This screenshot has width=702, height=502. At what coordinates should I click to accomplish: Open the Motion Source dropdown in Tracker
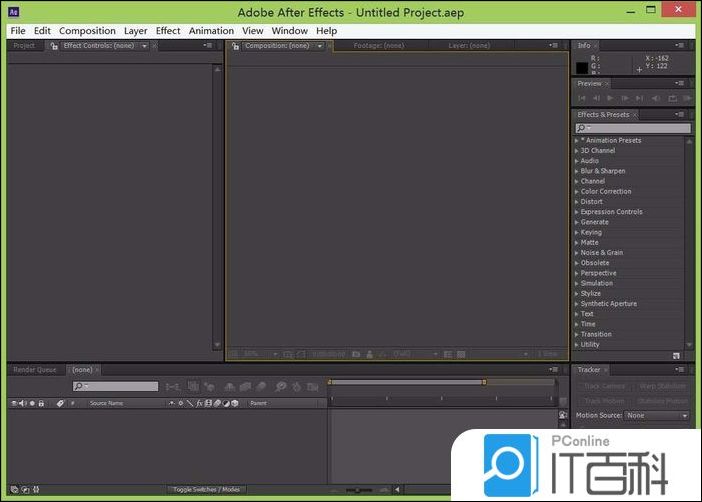tap(656, 416)
